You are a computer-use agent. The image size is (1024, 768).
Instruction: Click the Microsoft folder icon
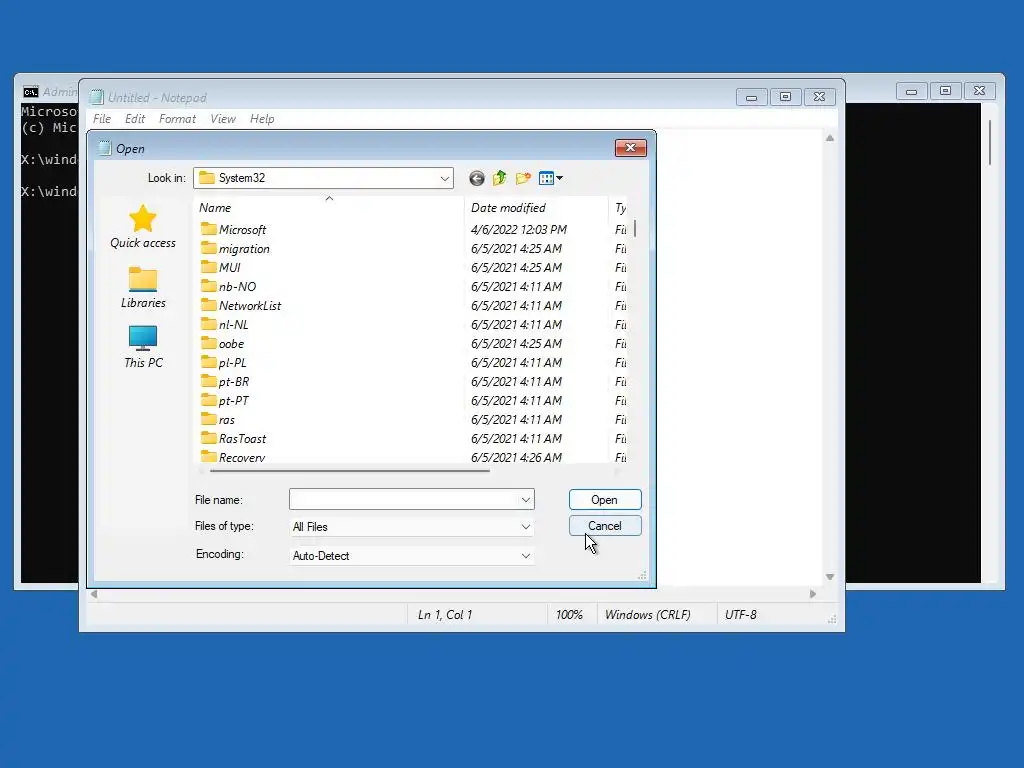pyautogui.click(x=208, y=229)
